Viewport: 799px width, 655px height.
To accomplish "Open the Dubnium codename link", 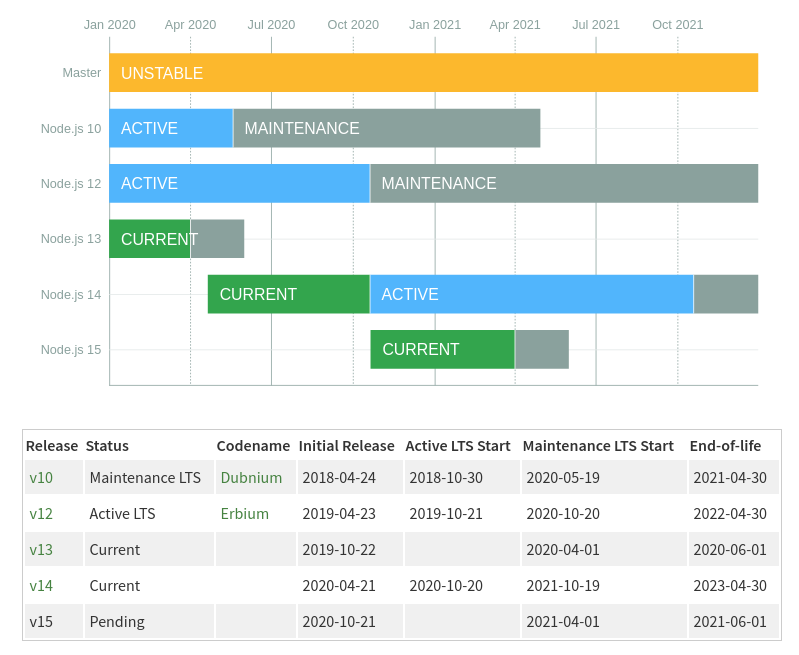I will click(x=251, y=478).
